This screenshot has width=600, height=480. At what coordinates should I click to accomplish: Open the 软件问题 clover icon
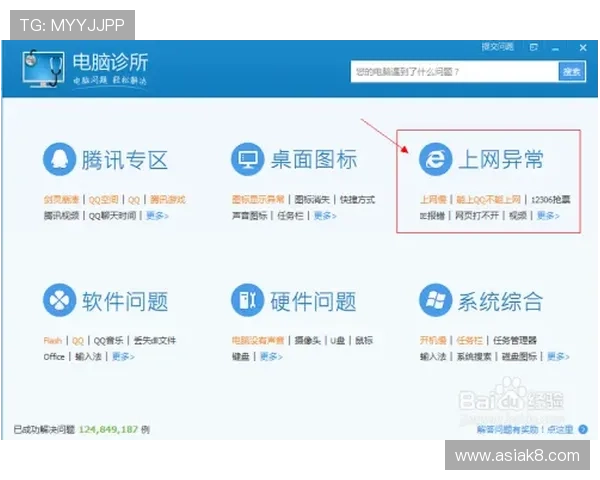coord(59,300)
